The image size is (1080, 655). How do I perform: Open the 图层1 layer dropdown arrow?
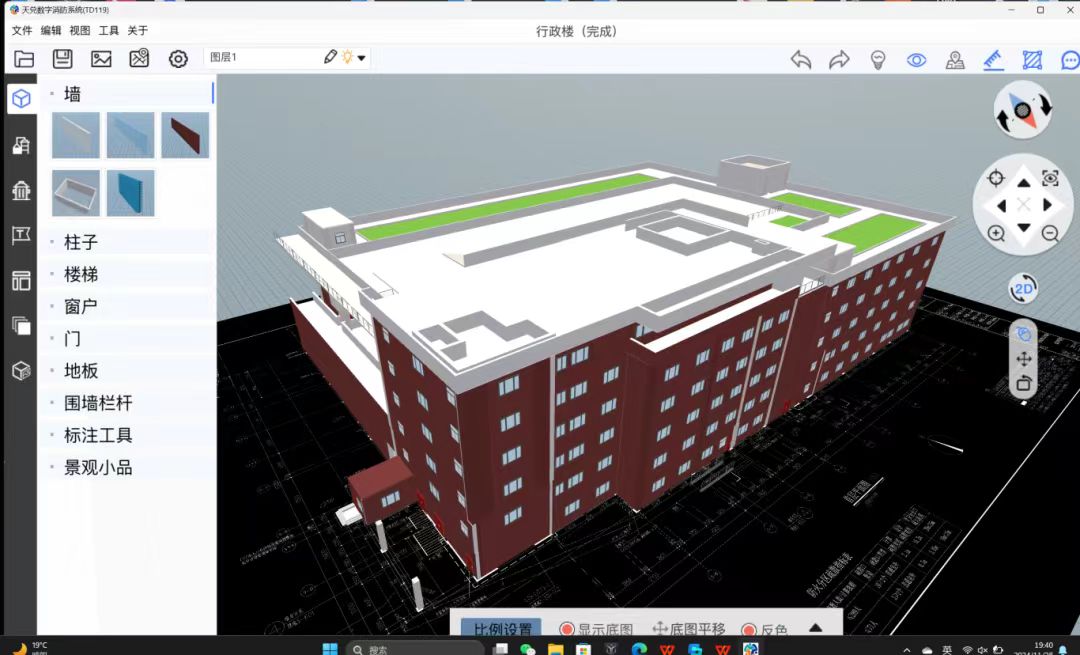coord(362,58)
